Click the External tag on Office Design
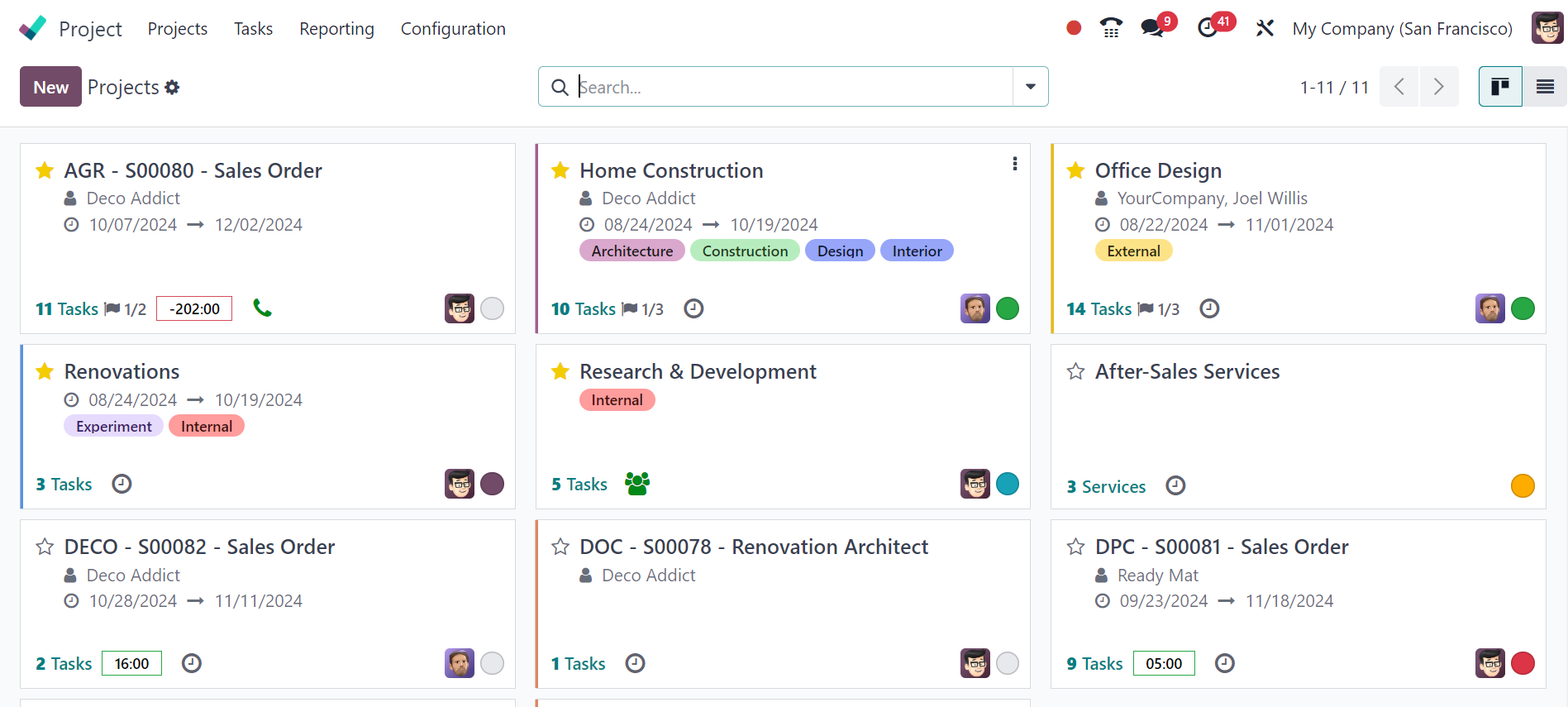This screenshot has height=707, width=1568. point(1133,251)
